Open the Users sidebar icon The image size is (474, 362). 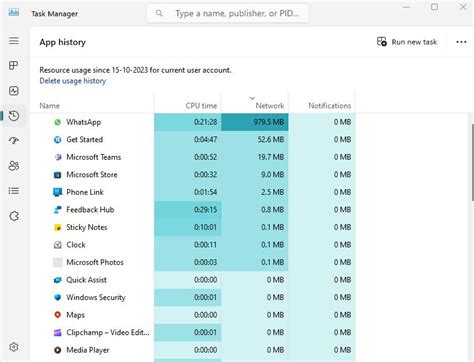[x=14, y=166]
